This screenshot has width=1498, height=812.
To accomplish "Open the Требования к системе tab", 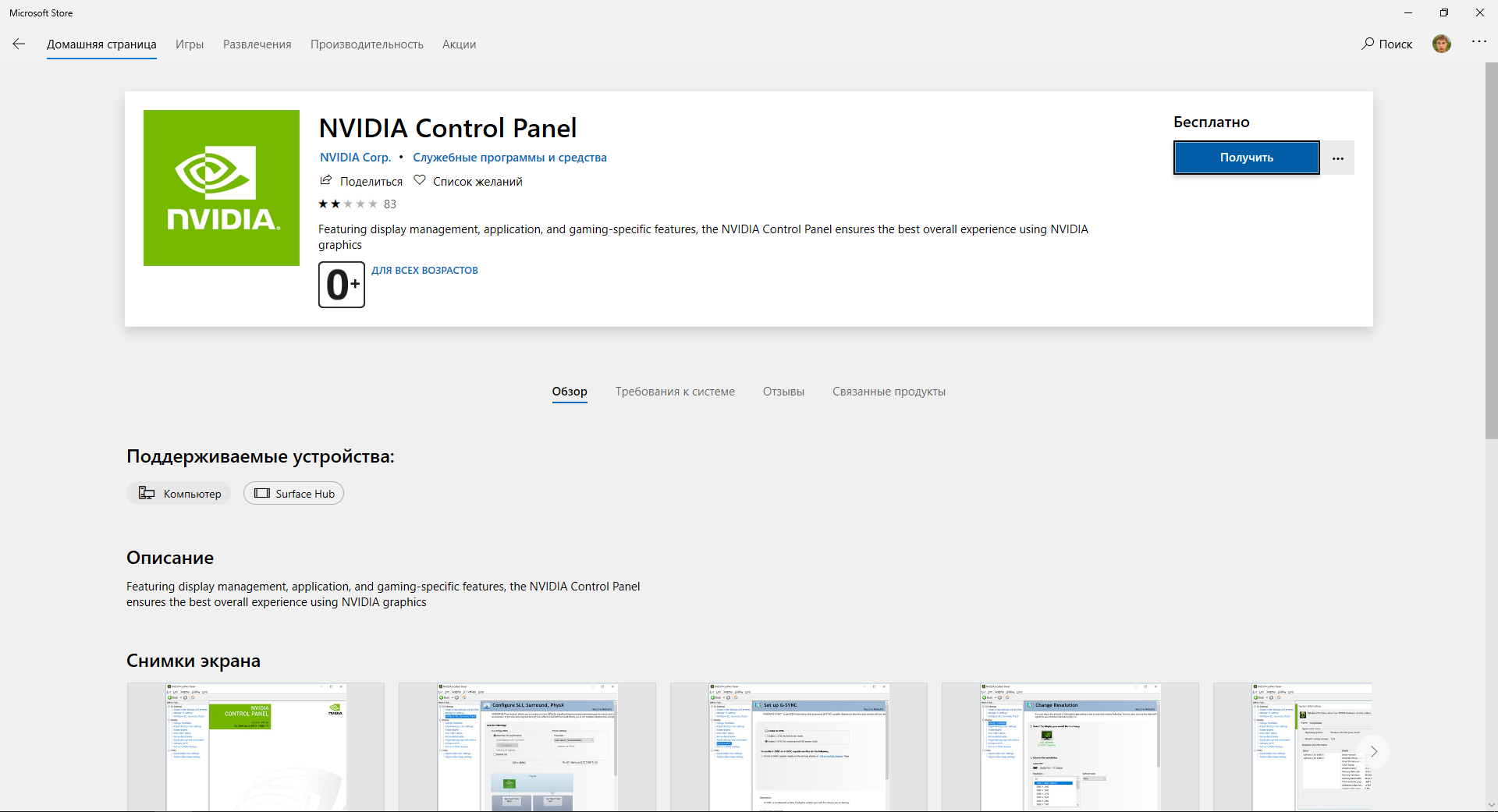I will pos(675,392).
